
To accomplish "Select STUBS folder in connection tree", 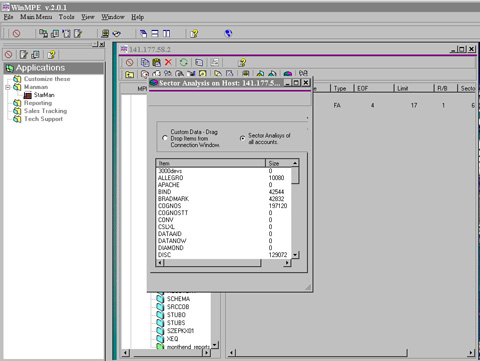I will point(176,323).
